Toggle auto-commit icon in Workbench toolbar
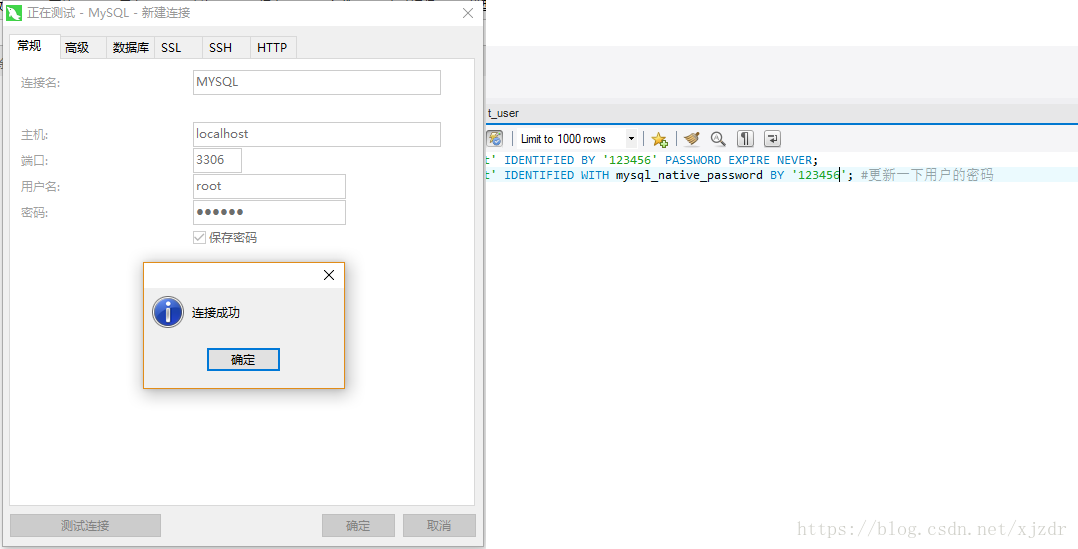1078x549 pixels. [495, 139]
